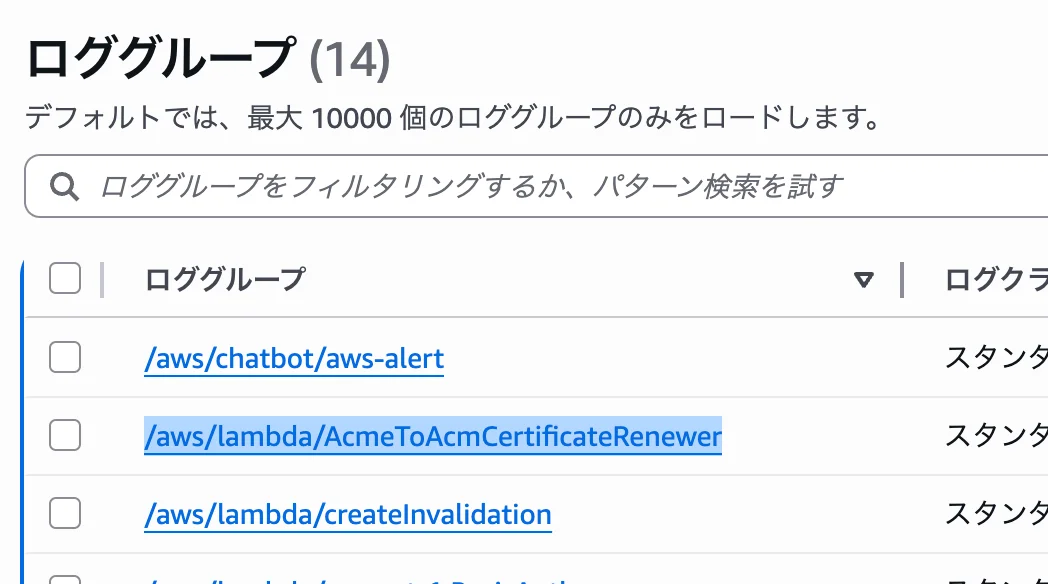Click the スタンダード label in the aws-alert row

pyautogui.click(x=995, y=357)
